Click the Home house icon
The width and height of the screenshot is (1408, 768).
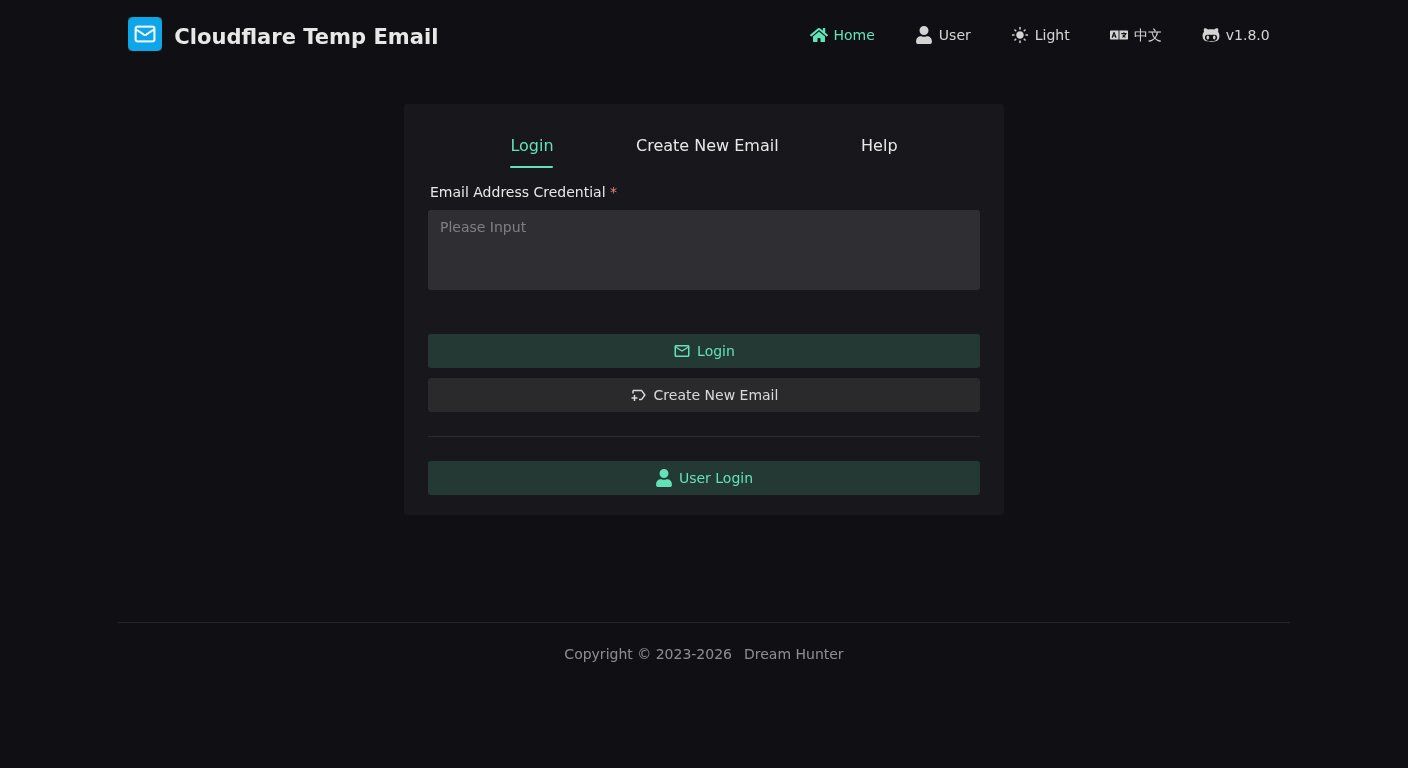tap(819, 35)
